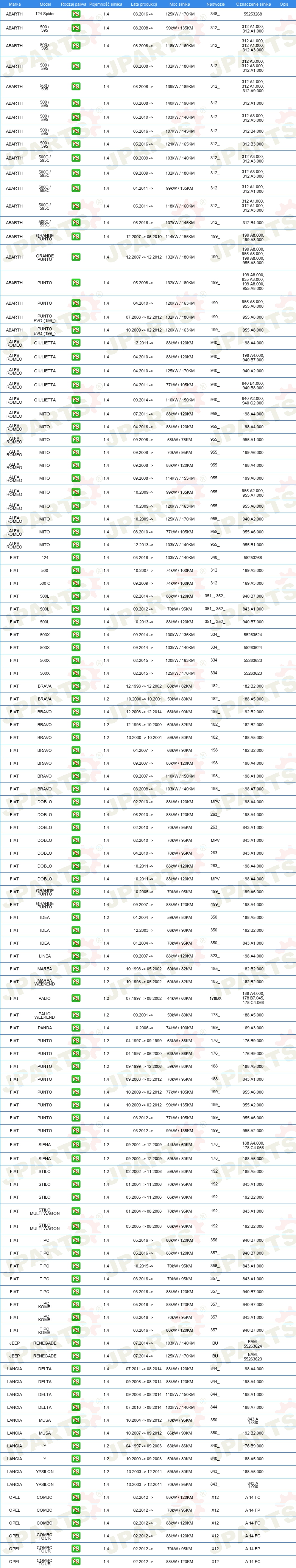Click fuel icon in Jeep Renegade 103kW row

coord(76,1343)
